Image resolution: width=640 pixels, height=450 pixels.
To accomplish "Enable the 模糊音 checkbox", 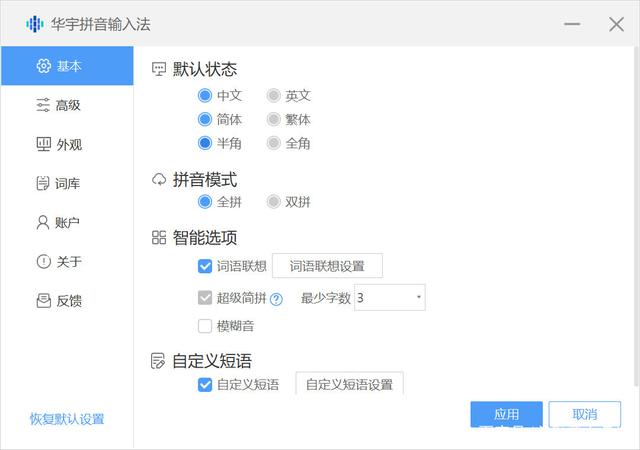I will click(205, 326).
